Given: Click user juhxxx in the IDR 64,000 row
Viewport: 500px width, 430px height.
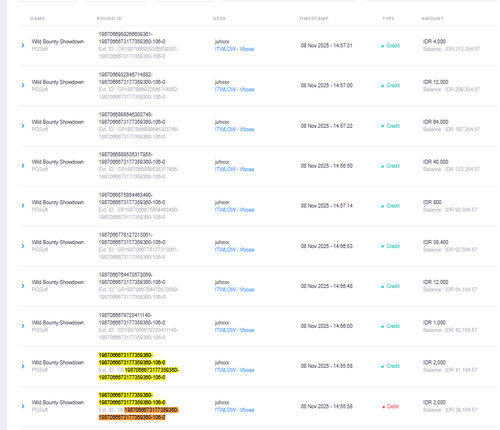Looking at the screenshot, I should 222,122.
